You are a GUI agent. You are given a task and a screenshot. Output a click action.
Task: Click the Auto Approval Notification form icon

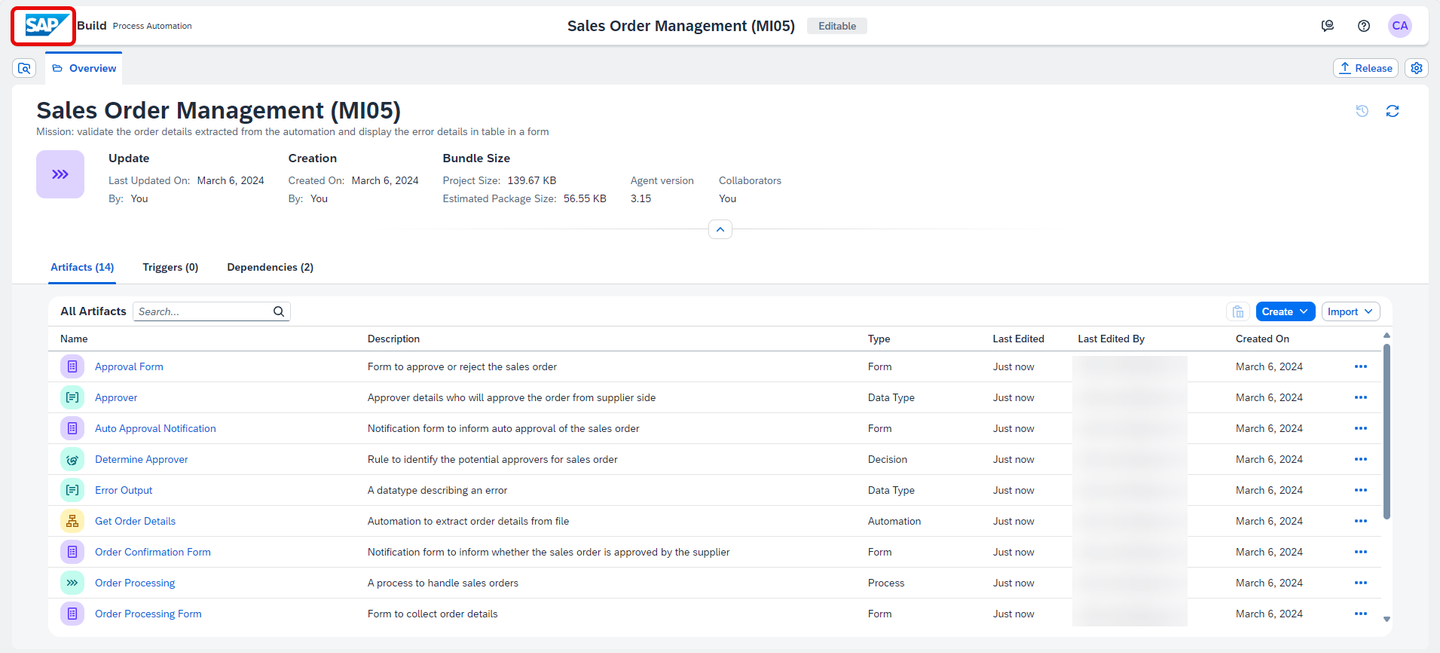coord(72,429)
